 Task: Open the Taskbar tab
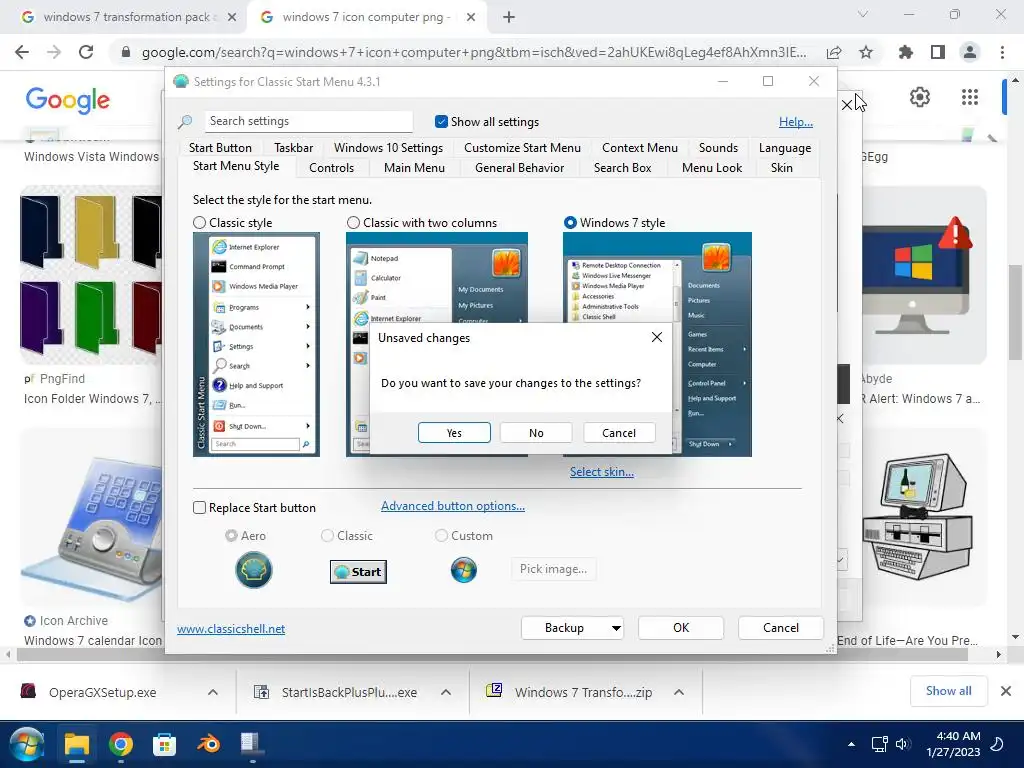click(x=293, y=148)
